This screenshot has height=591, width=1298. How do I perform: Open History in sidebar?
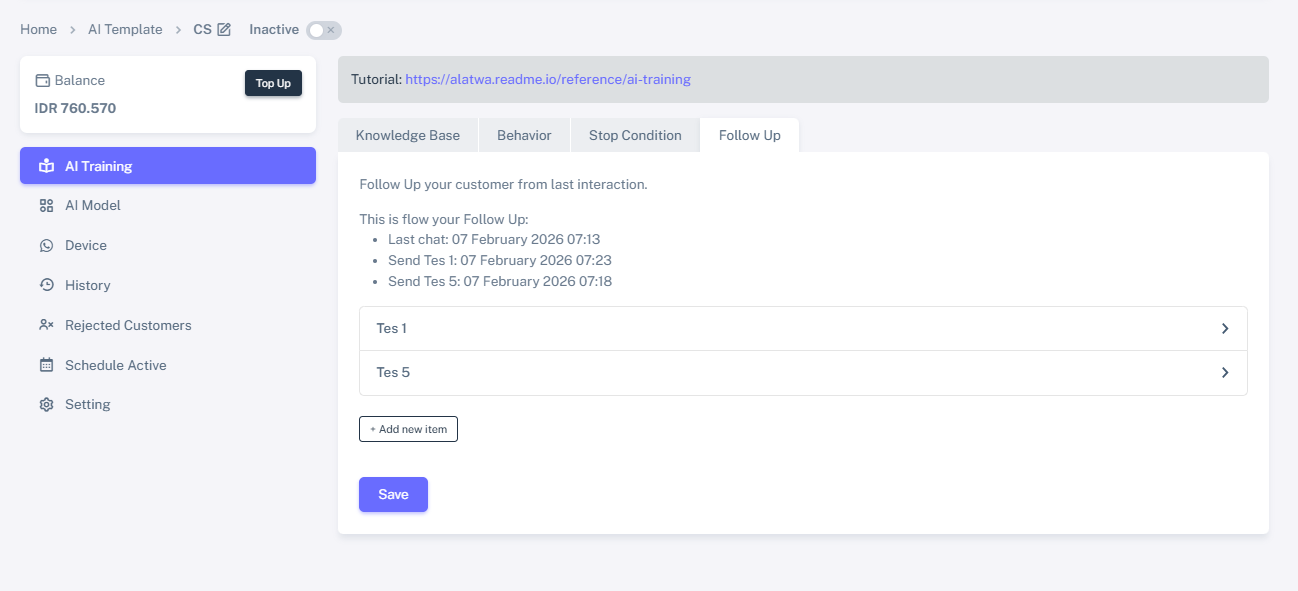[x=168, y=285]
